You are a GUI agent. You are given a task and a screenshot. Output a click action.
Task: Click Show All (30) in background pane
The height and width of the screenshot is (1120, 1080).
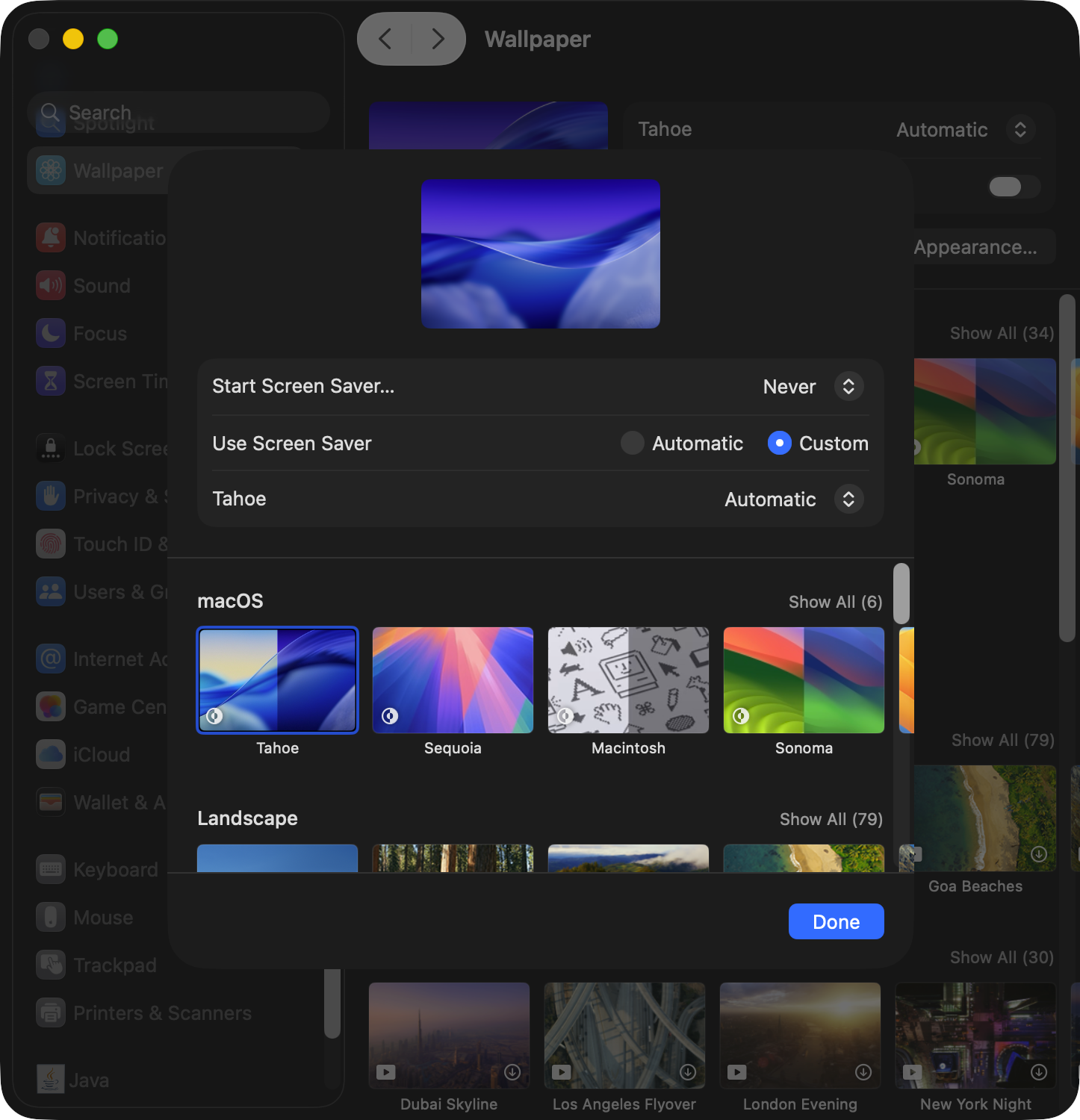coord(1002,957)
